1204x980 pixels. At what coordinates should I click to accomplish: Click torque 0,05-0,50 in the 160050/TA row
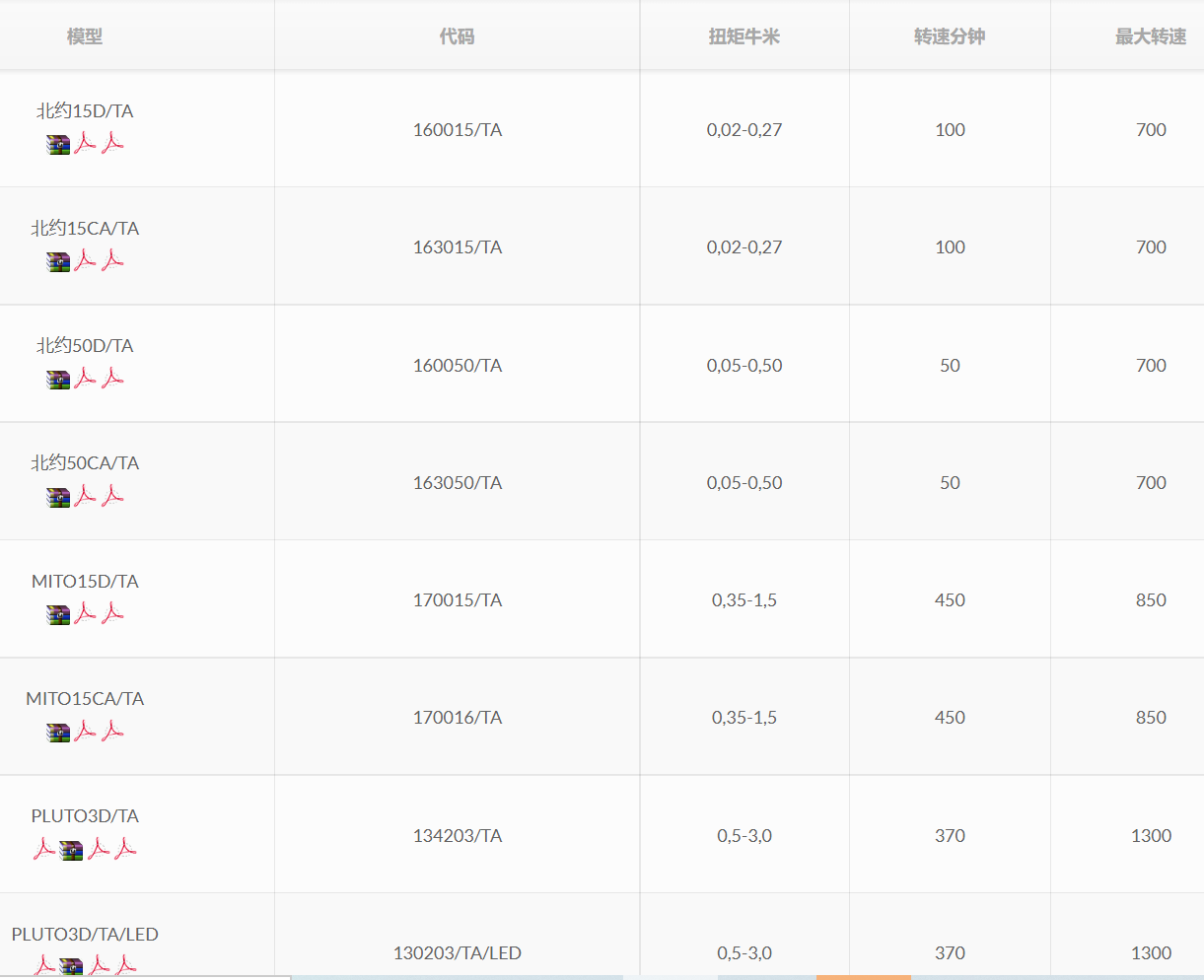coord(744,366)
